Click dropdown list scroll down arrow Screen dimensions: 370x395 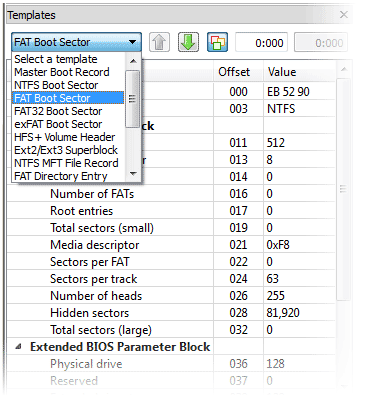(x=133, y=174)
